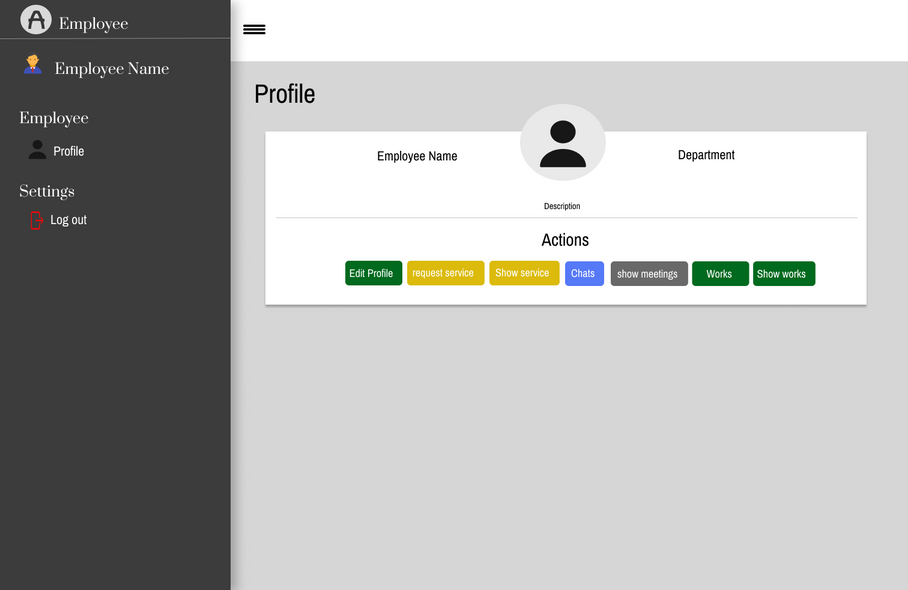
Task: Click the request service button
Action: (445, 273)
